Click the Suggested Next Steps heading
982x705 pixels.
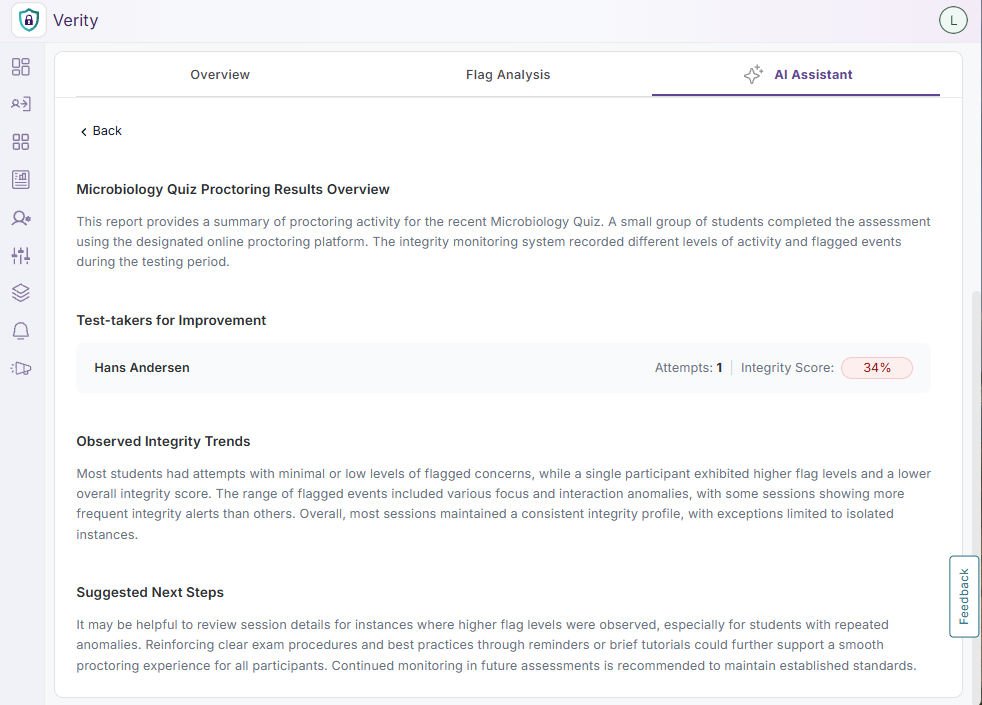(x=150, y=592)
